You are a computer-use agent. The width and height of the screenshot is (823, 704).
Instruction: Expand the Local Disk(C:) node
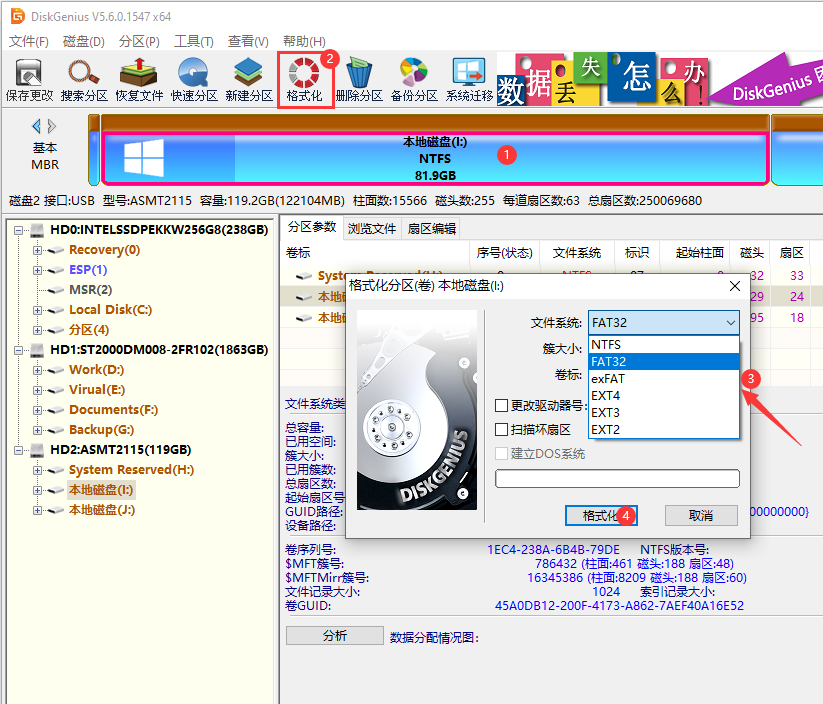[x=37, y=310]
